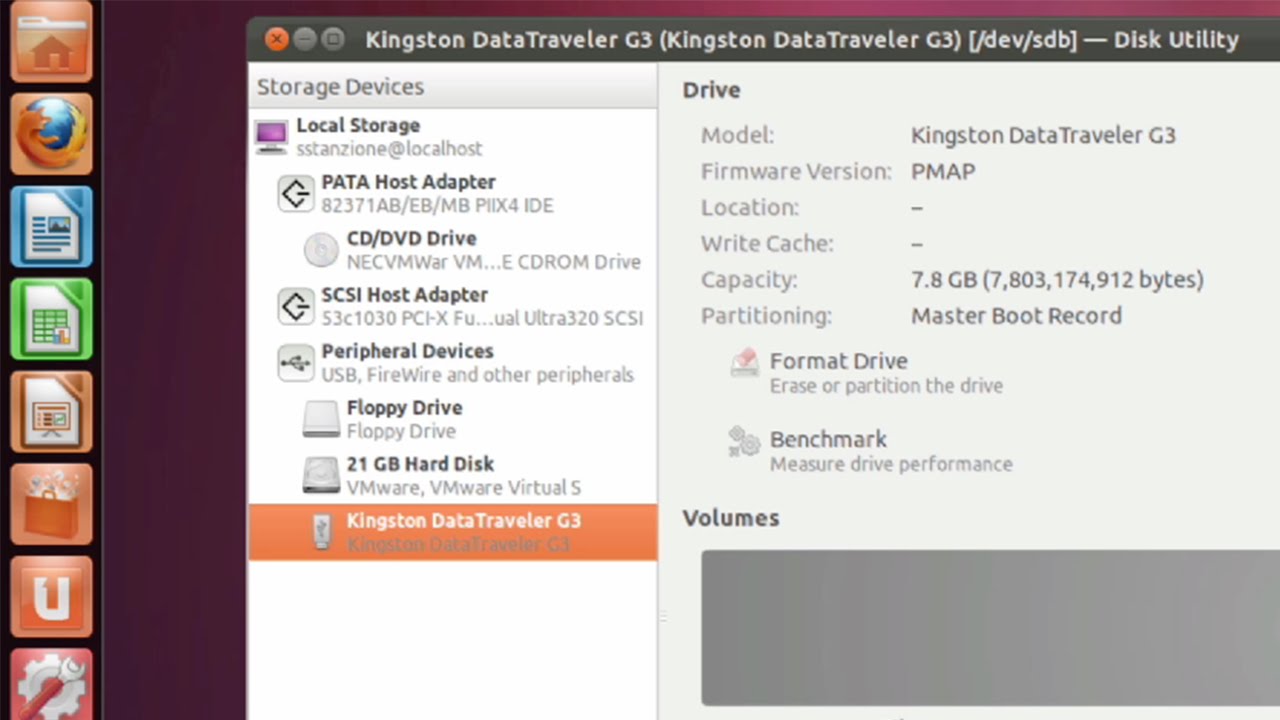This screenshot has height=720, width=1280.
Task: Click the 21 GB Hard Disk icon
Action: click(x=321, y=475)
